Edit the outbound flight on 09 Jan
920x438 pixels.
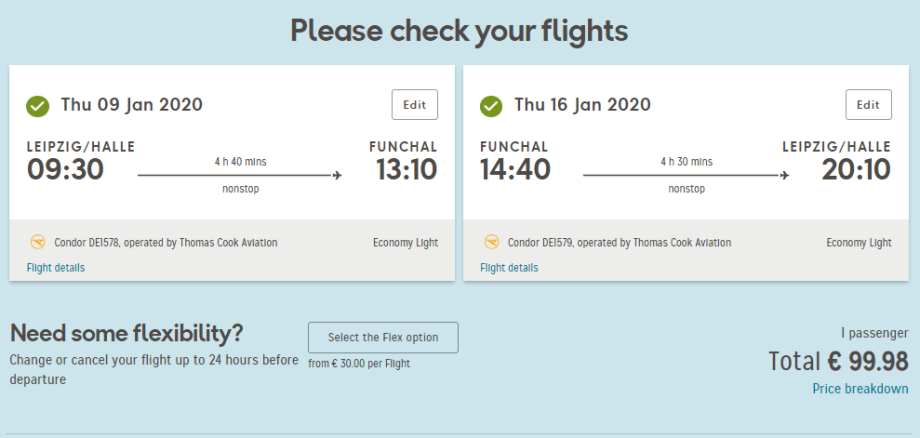(414, 105)
